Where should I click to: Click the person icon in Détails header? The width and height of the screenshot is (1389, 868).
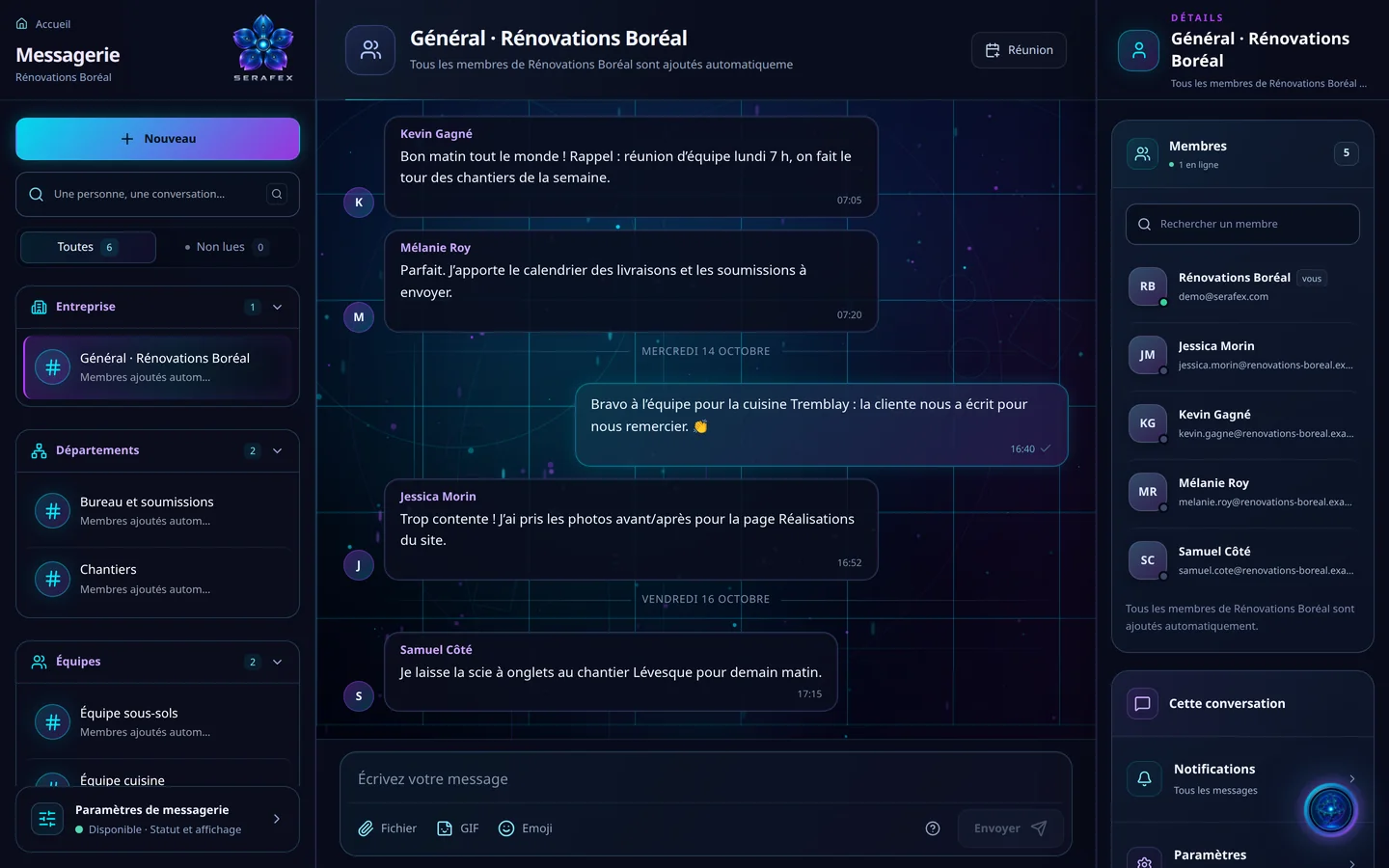1138,51
